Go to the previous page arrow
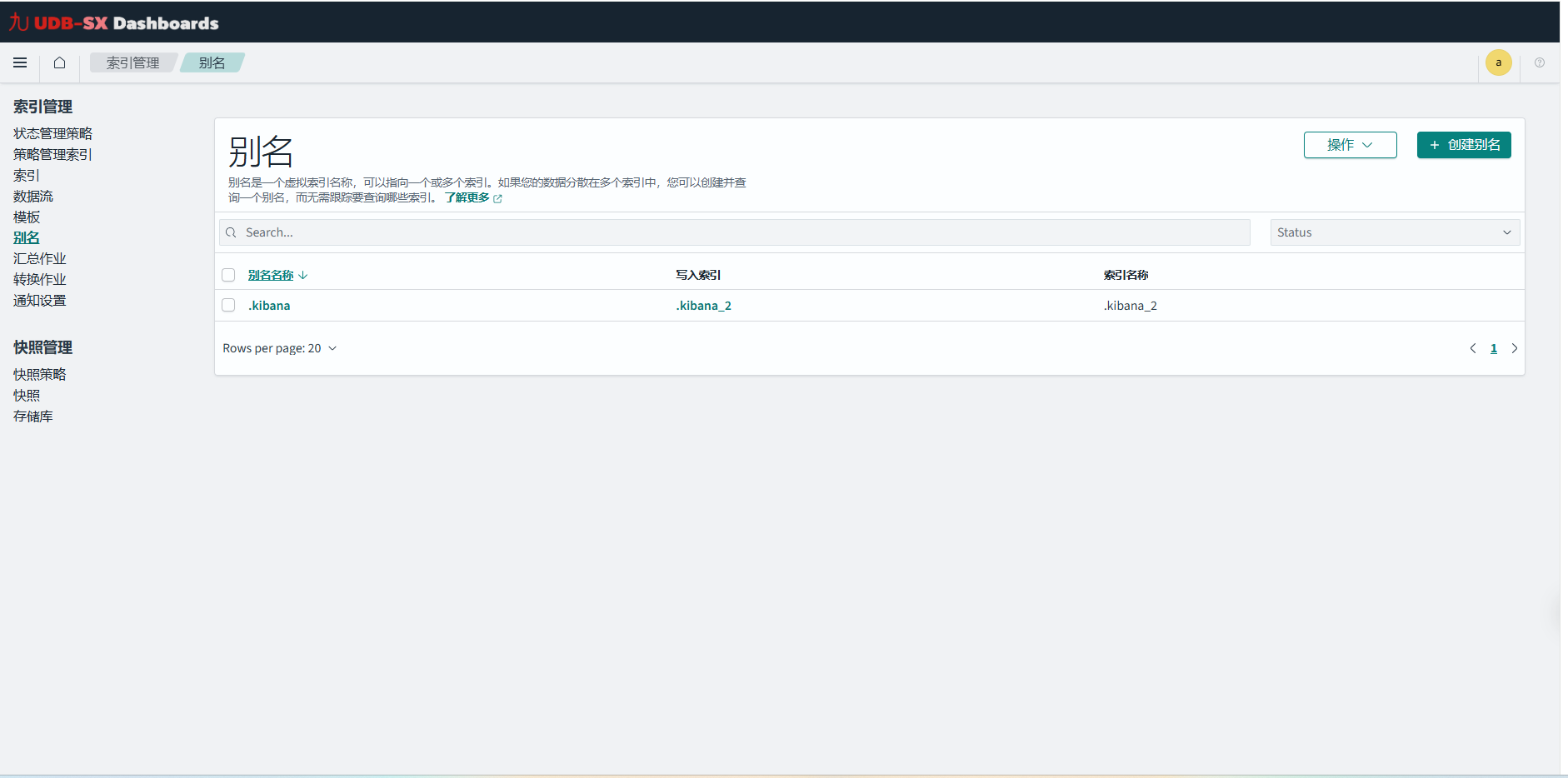 pyautogui.click(x=1472, y=348)
